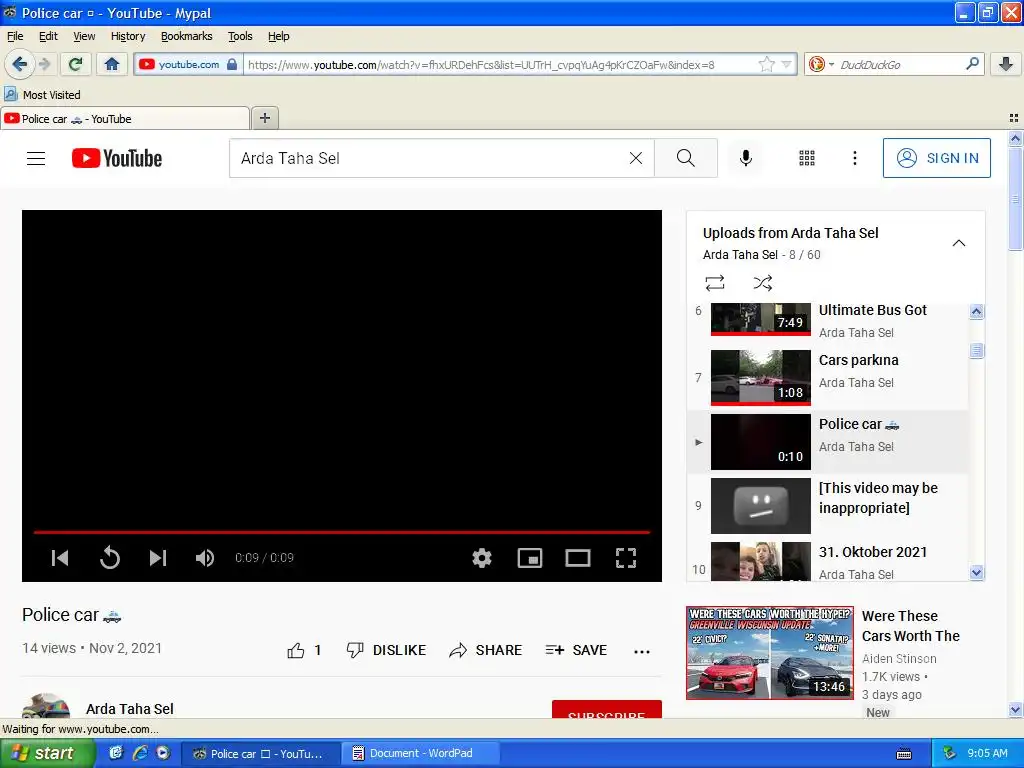
Task: Open more actions ellipsis below video
Action: coord(642,651)
